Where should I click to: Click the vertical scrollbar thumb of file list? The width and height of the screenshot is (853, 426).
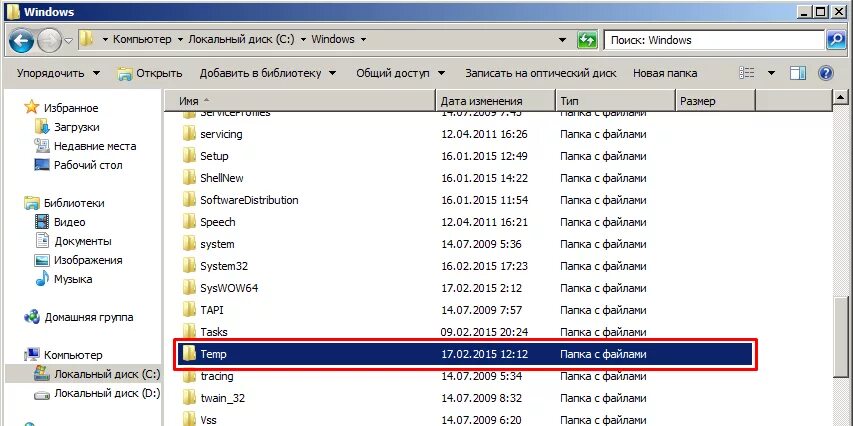841,335
